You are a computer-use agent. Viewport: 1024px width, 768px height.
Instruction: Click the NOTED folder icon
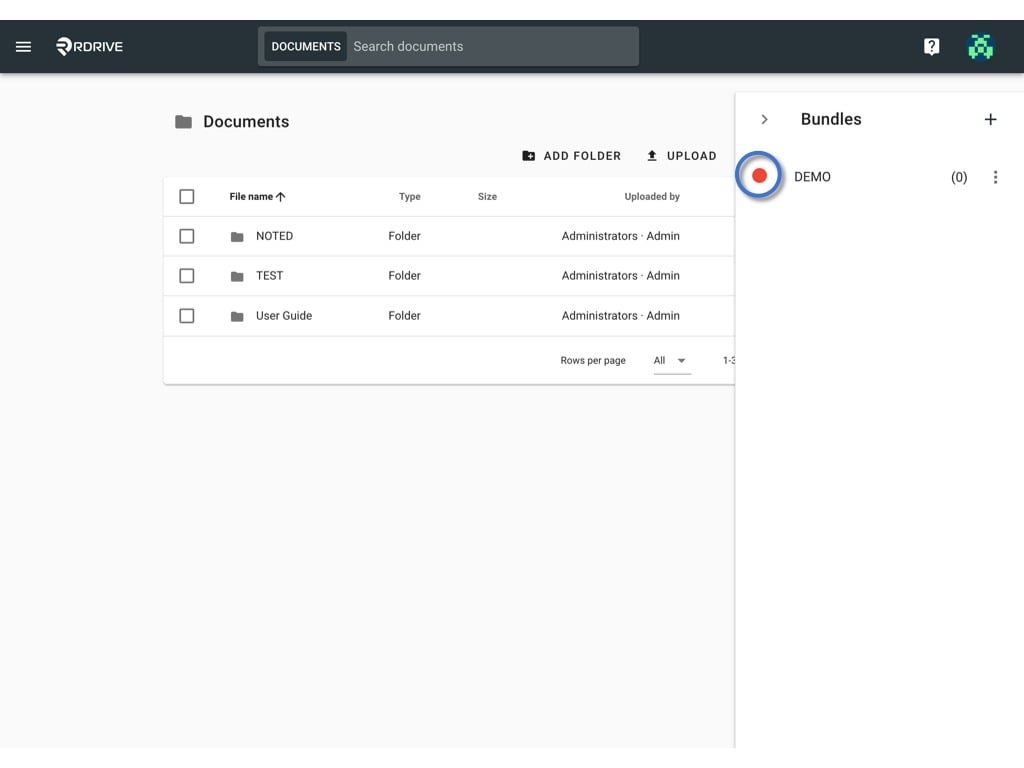coord(237,236)
